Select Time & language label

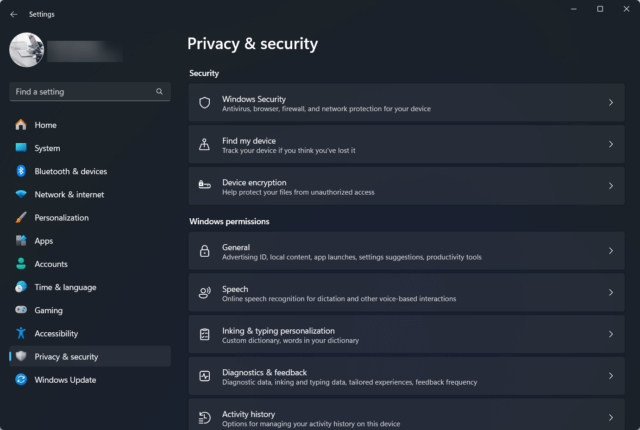coord(65,287)
